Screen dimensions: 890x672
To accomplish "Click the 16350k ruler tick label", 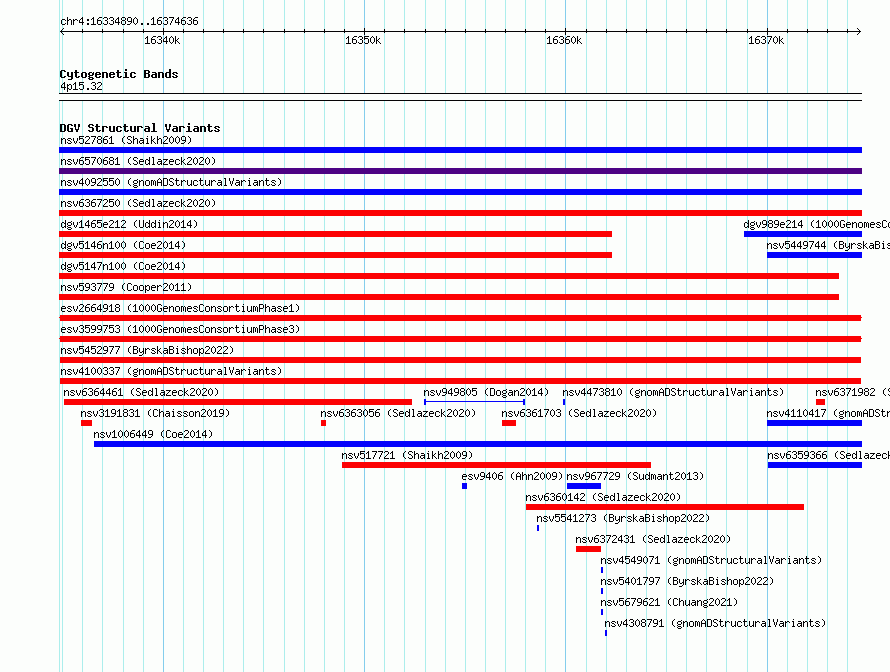I will coord(363,40).
